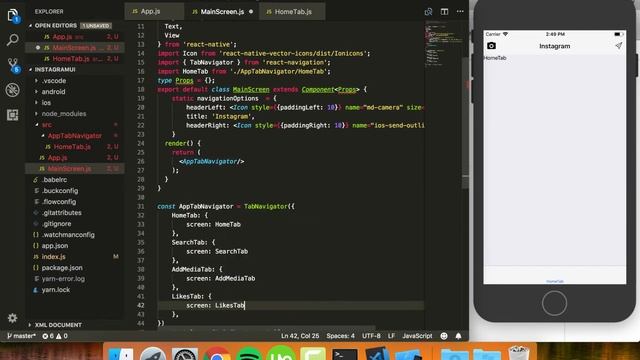Select MainScreen.js in Open Editors list
This screenshot has width=640, height=360.
pos(75,48)
